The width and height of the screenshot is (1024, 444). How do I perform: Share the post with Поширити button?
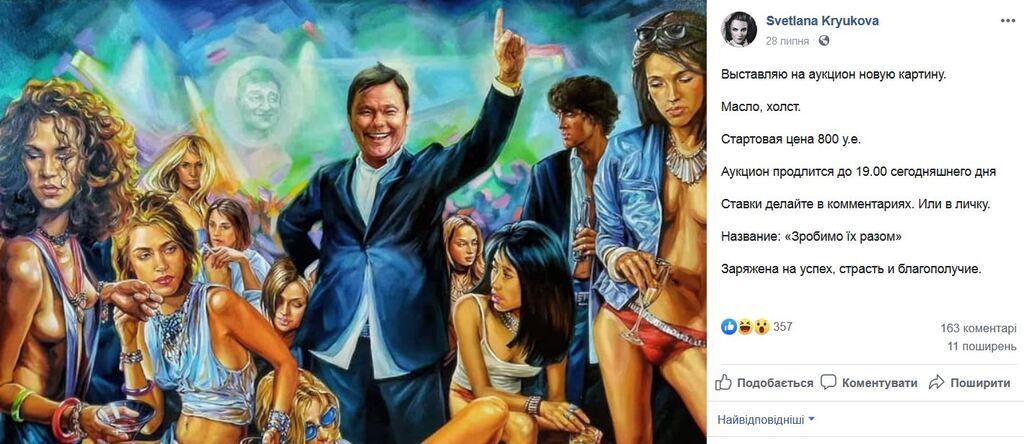(970, 383)
